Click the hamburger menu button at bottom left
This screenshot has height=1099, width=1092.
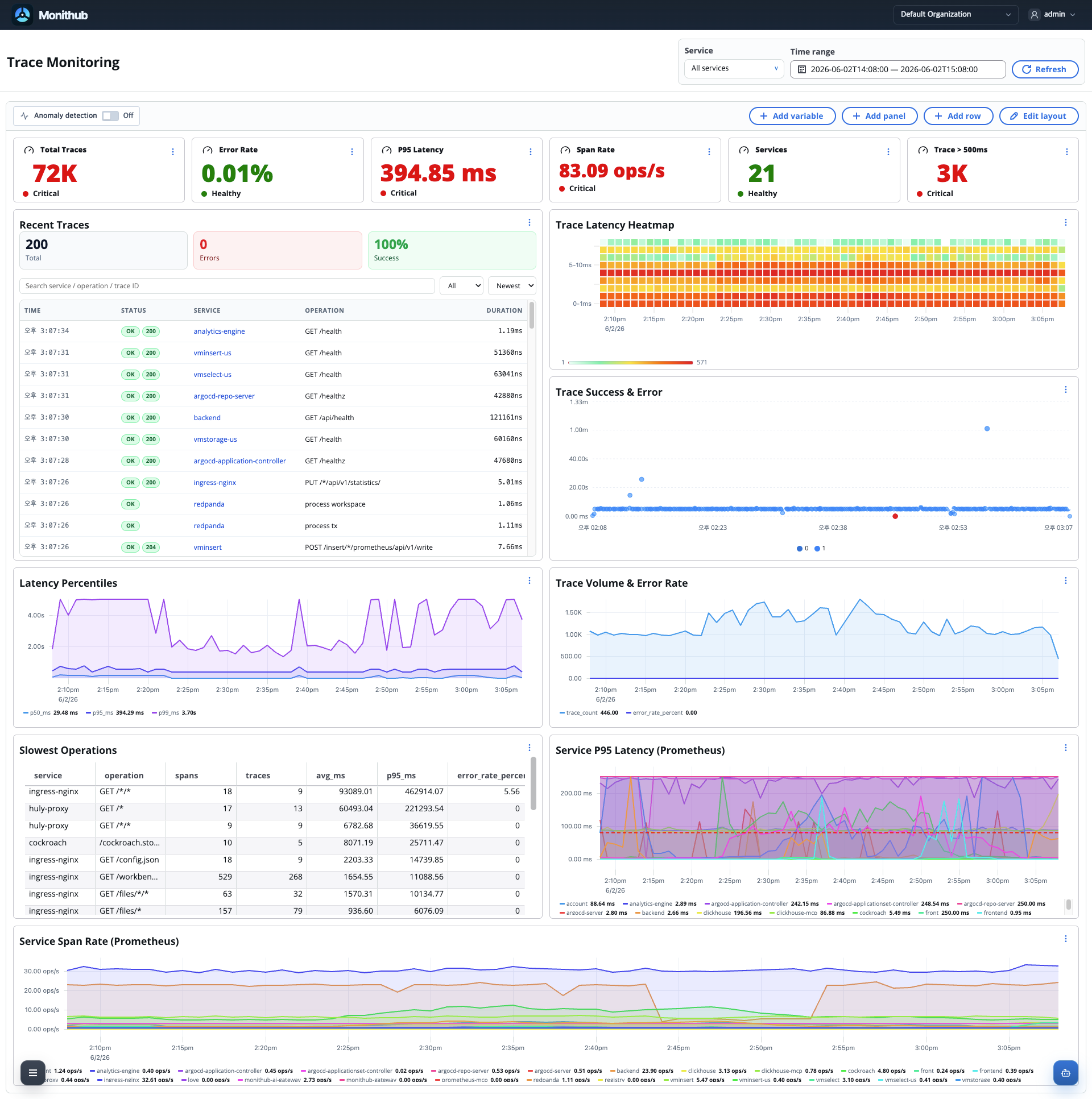[33, 1073]
